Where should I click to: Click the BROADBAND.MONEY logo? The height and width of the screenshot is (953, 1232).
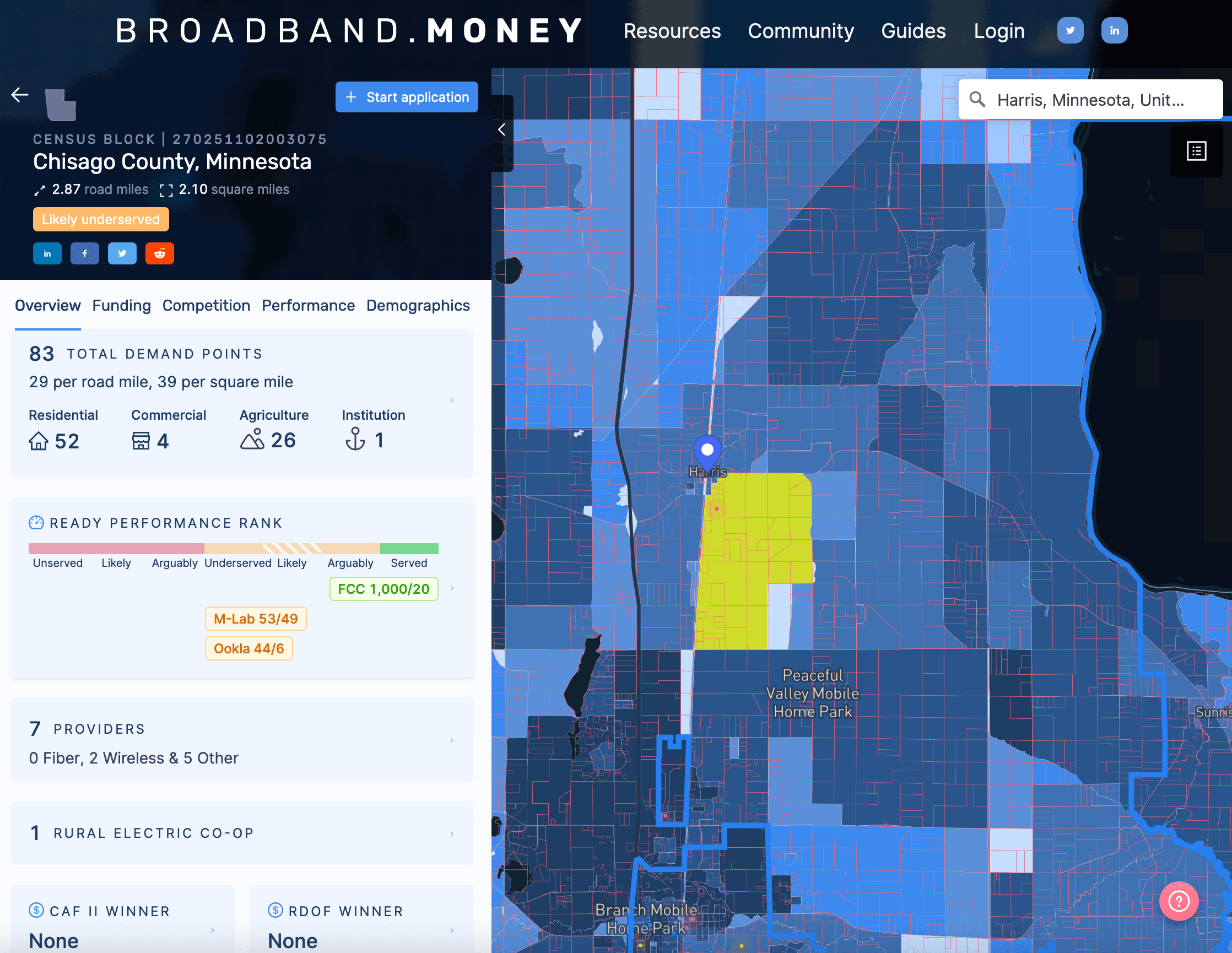coord(350,30)
